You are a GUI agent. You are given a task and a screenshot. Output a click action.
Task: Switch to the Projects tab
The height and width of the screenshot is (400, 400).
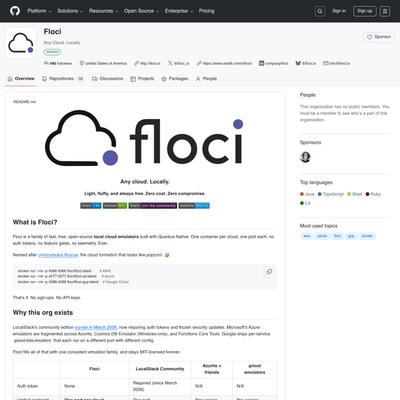point(142,79)
